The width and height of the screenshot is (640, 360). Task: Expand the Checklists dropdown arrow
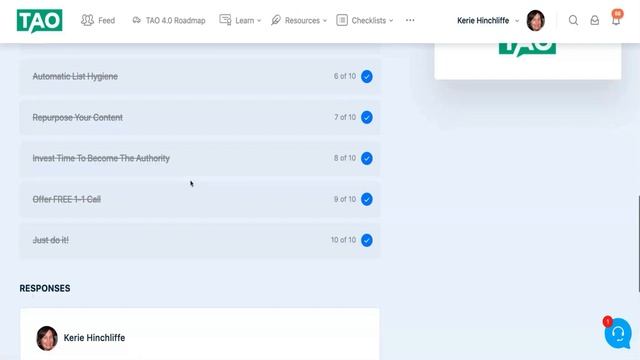[391, 21]
